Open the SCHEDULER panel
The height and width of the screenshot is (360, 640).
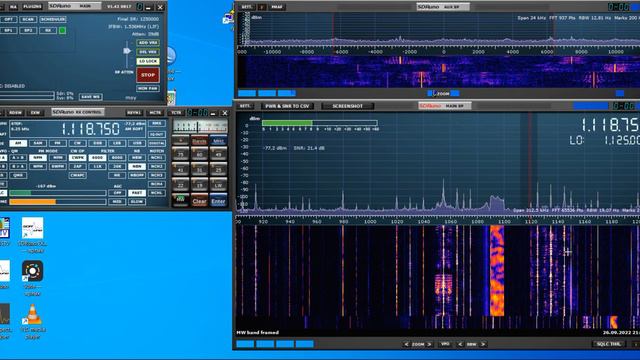[53, 19]
